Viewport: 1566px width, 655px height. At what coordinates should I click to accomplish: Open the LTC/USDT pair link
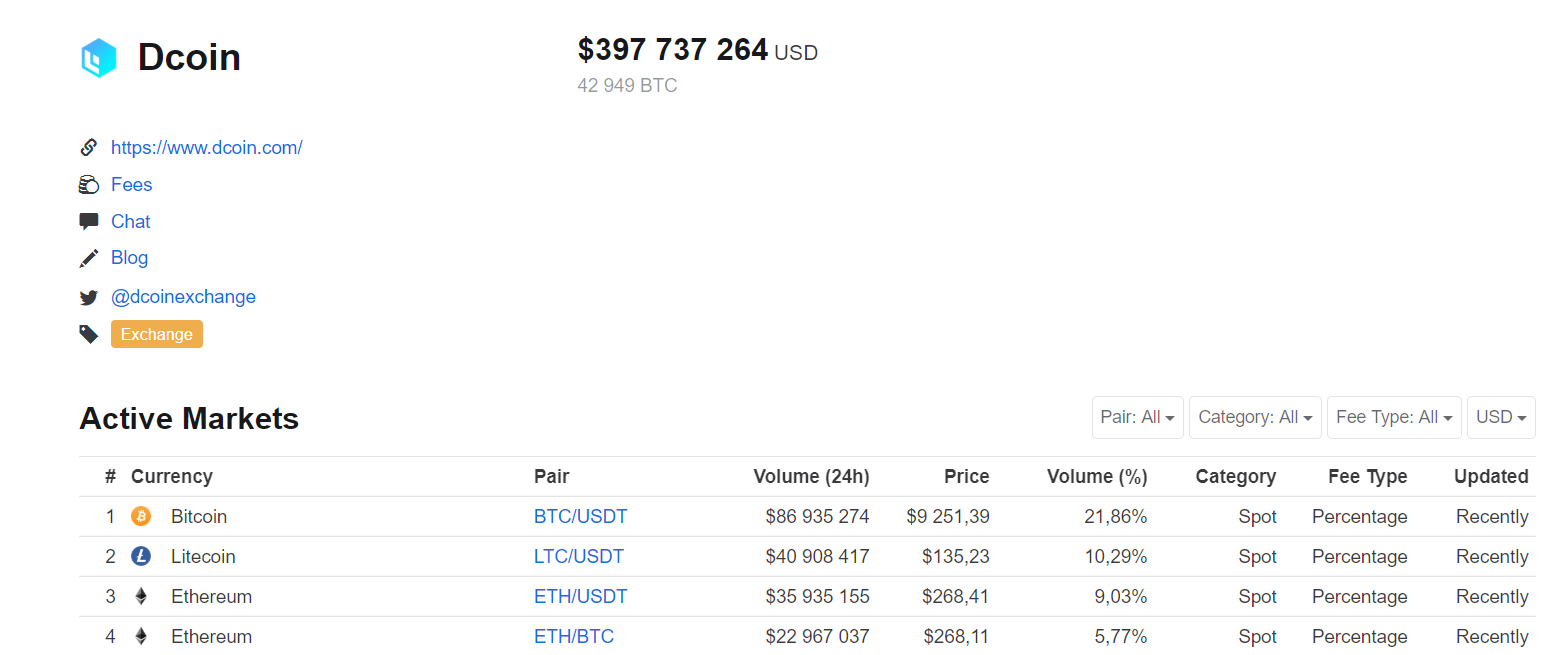point(579,556)
